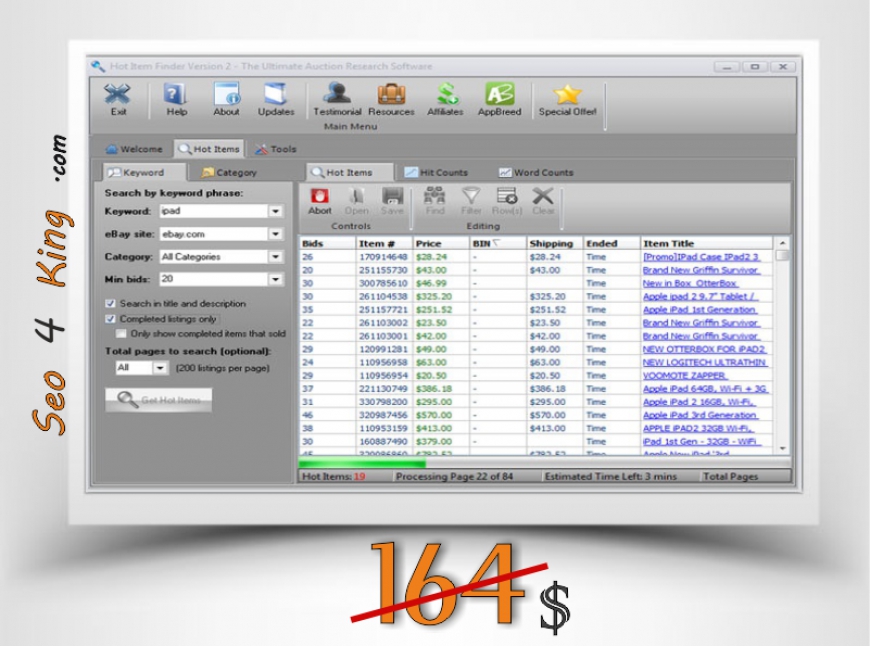Screen dimensions: 870x646
Task: Switch to the Welcome tab
Action: click(134, 149)
